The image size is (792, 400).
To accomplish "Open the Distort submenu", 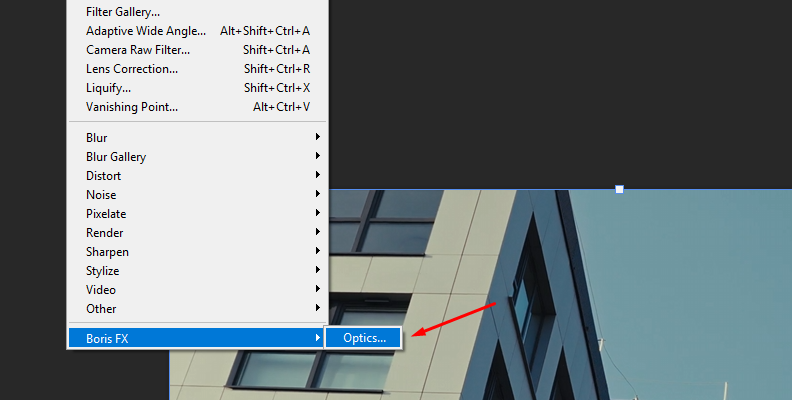I will tap(197, 176).
